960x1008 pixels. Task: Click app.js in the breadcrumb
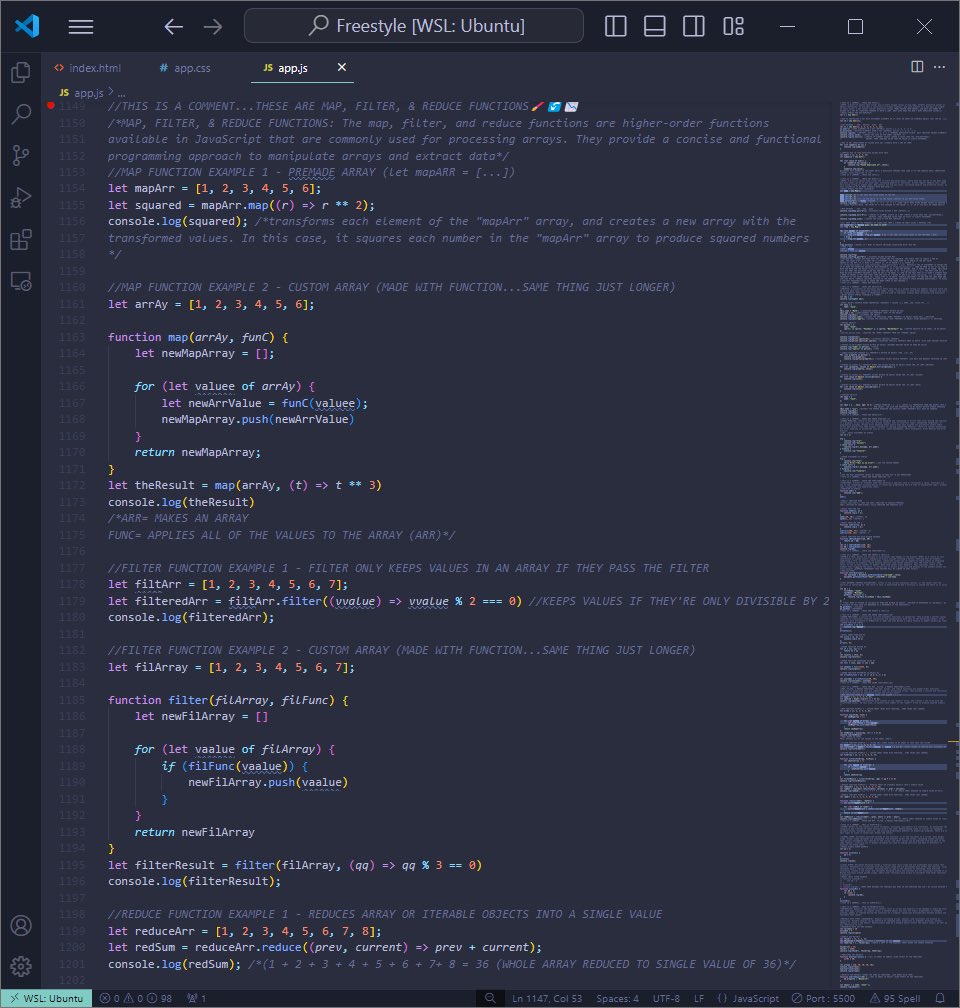[89, 93]
